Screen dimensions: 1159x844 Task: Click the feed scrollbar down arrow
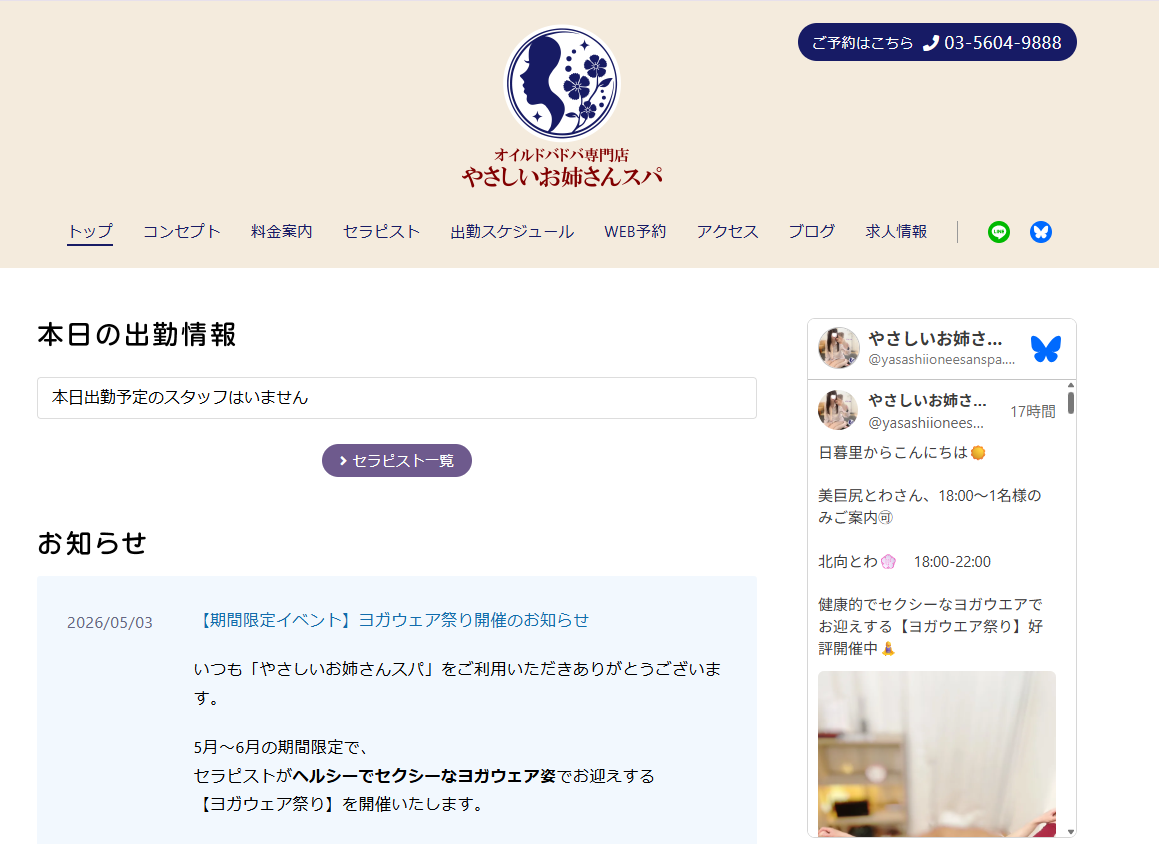(1071, 831)
